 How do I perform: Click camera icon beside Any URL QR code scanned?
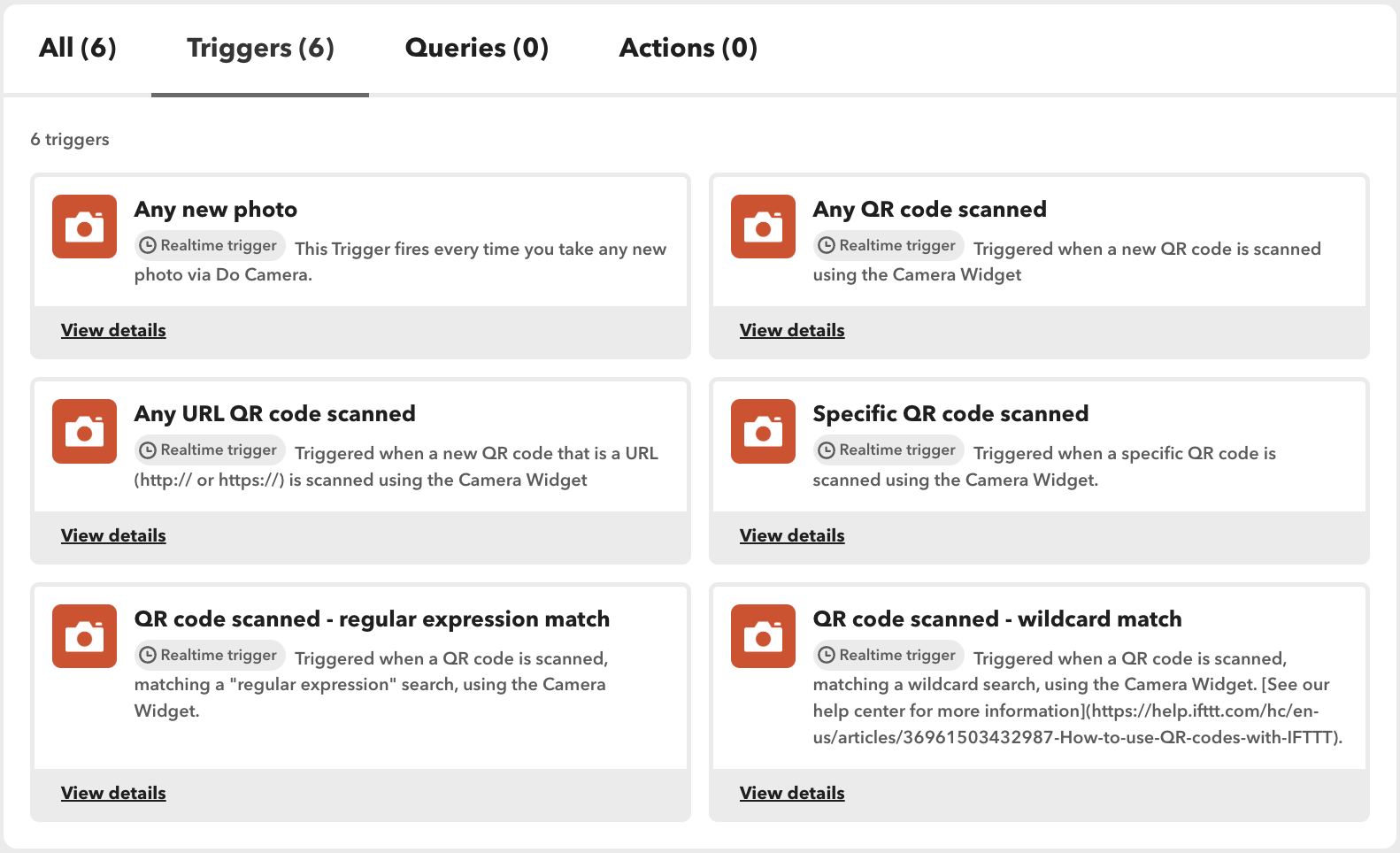coord(84,432)
